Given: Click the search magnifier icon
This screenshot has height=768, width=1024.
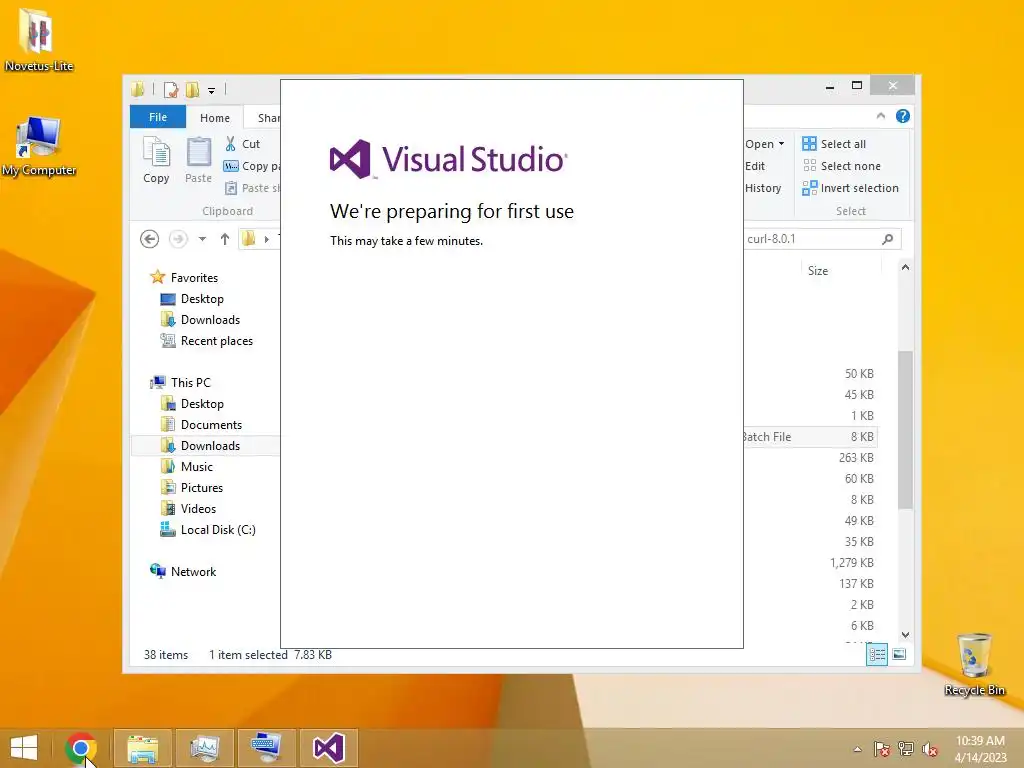Looking at the screenshot, I should 888,239.
